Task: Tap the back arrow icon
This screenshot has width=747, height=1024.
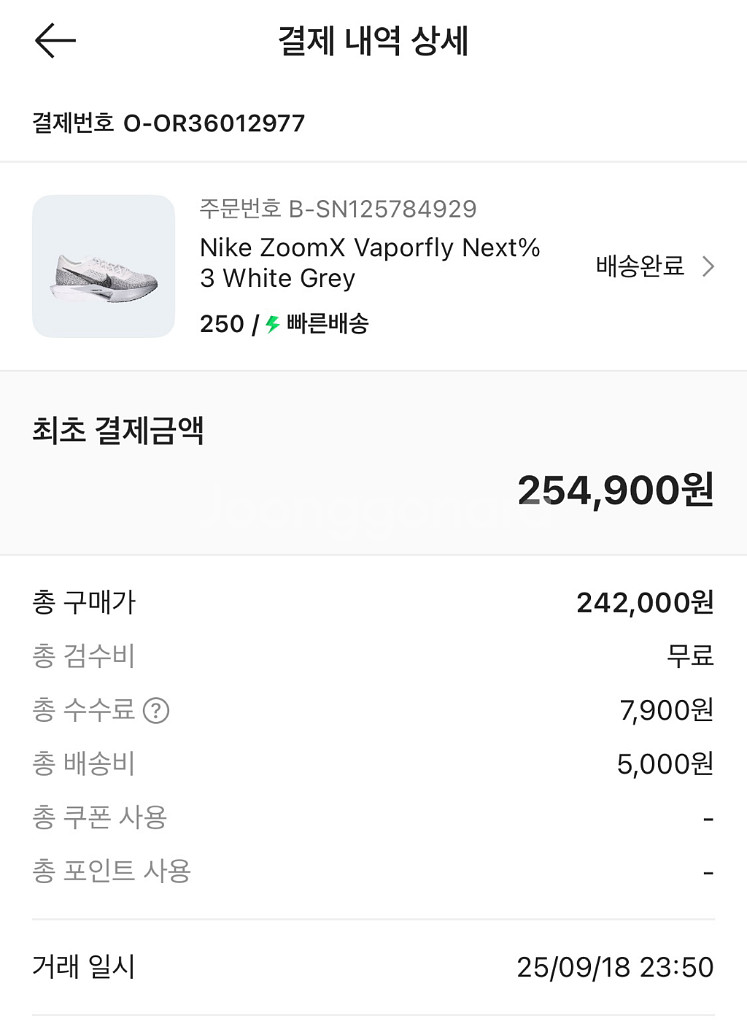Action: tap(55, 41)
